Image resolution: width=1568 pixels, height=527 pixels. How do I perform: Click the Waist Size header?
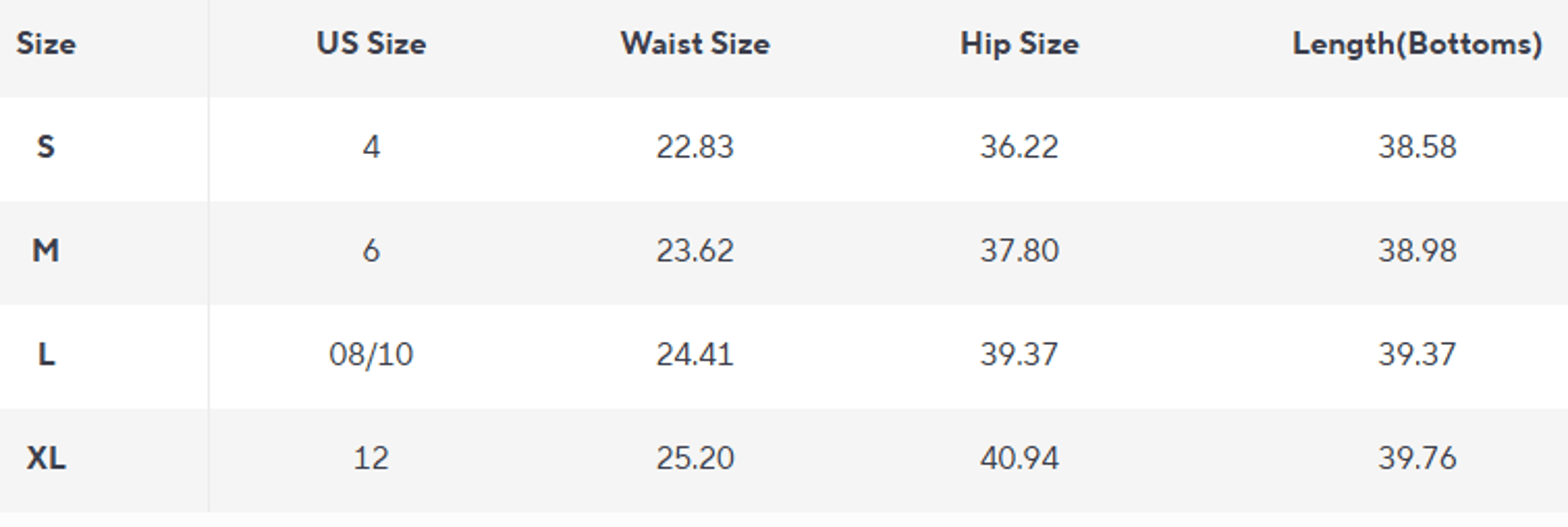point(695,44)
